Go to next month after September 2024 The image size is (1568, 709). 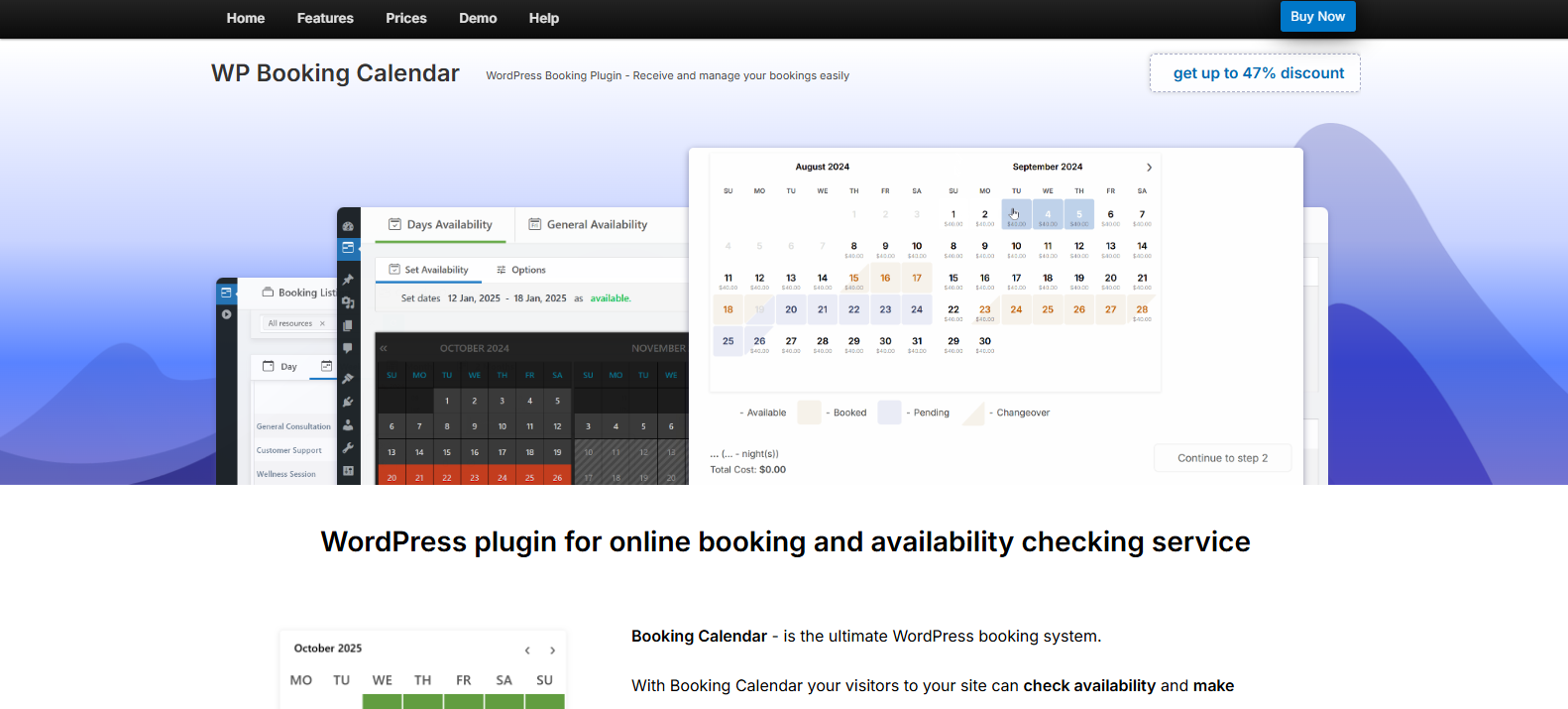(1149, 168)
